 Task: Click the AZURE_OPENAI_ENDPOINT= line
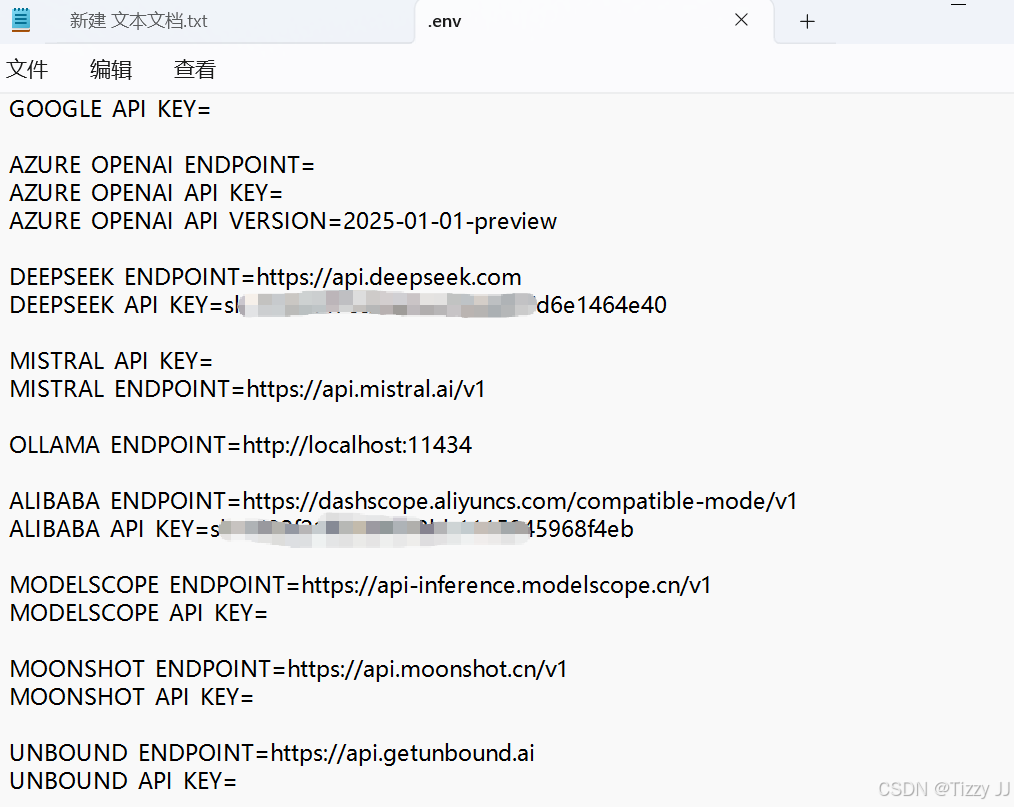coord(162,166)
